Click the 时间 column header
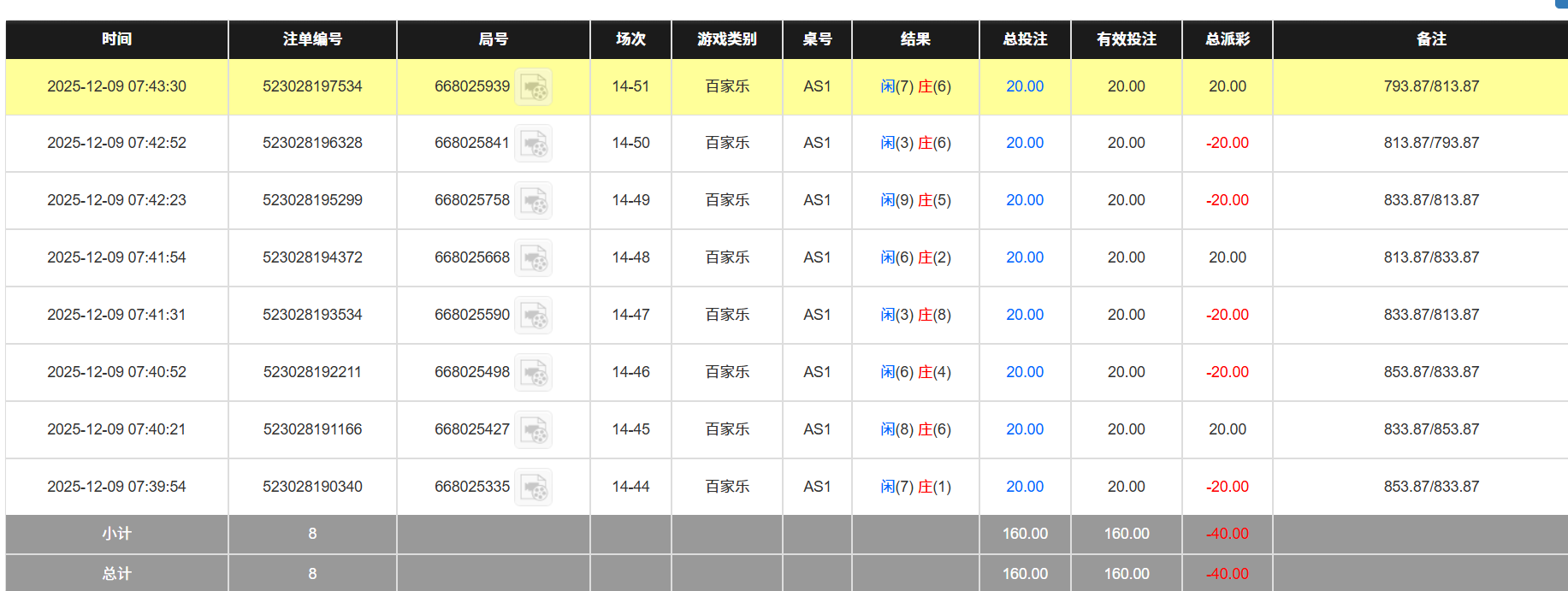1568x591 pixels. pyautogui.click(x=117, y=39)
